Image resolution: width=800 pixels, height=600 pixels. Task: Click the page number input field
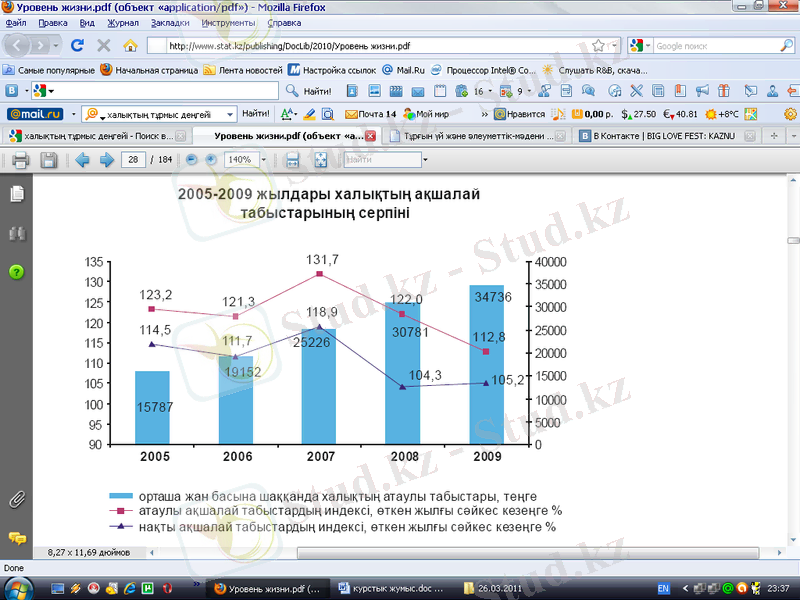pos(132,160)
